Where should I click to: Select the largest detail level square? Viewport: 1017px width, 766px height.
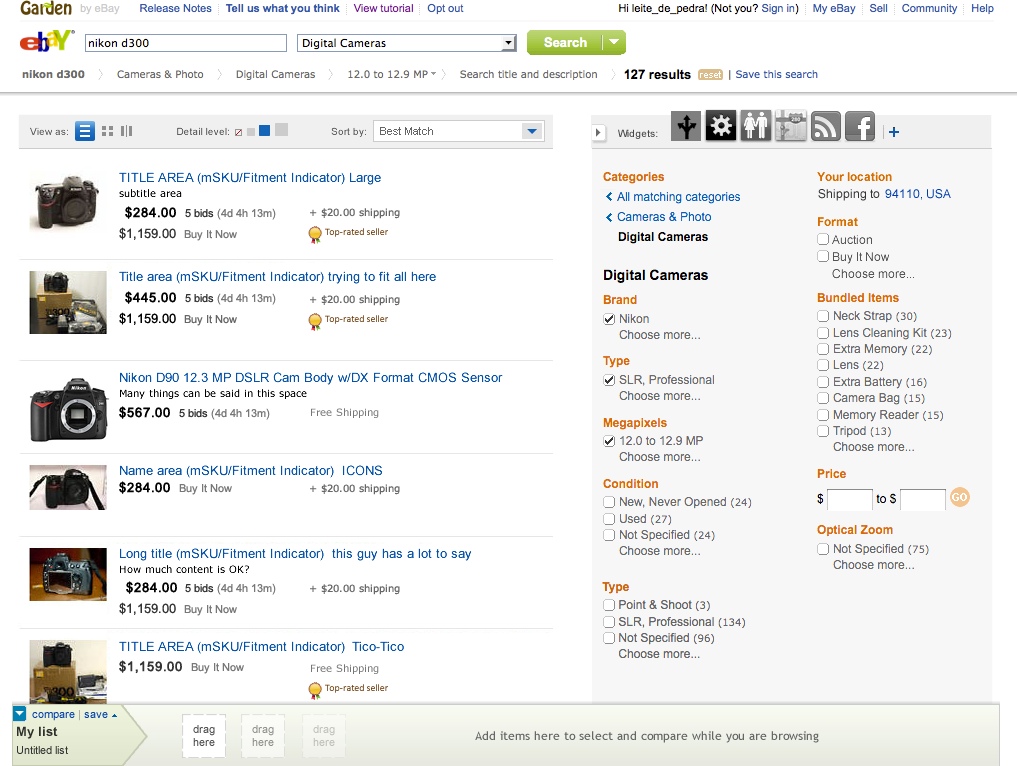tap(281, 130)
